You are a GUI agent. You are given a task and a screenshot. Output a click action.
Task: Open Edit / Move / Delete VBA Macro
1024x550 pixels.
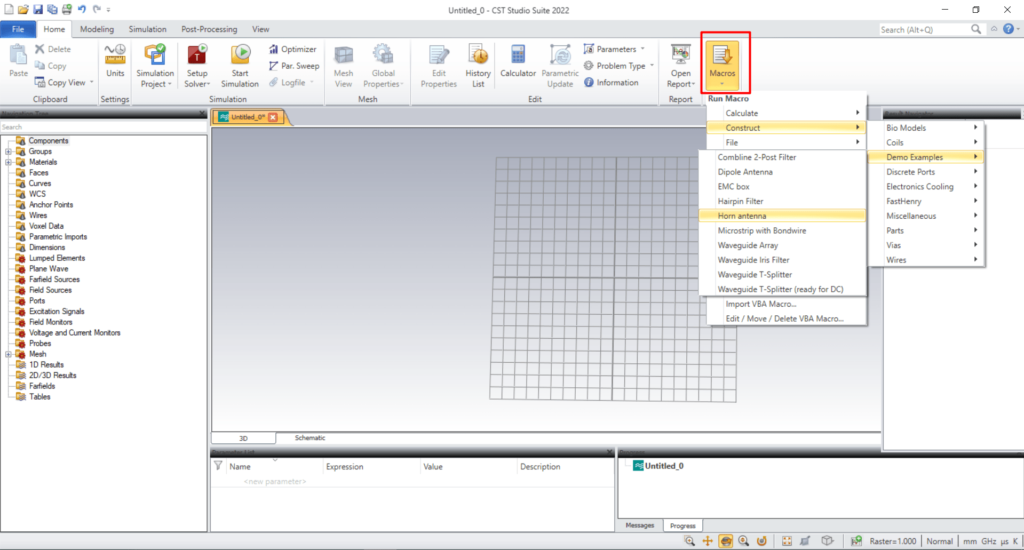pyautogui.click(x=787, y=319)
